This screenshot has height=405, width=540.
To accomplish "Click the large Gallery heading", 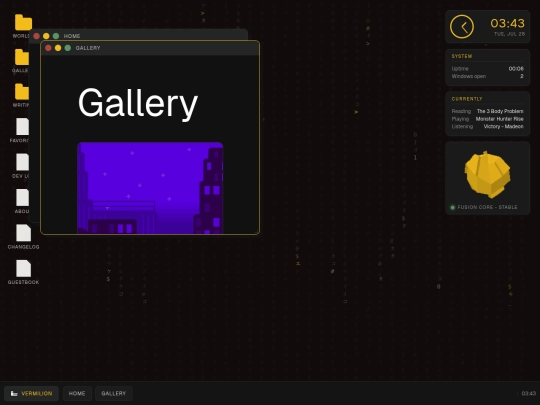I will [138, 103].
